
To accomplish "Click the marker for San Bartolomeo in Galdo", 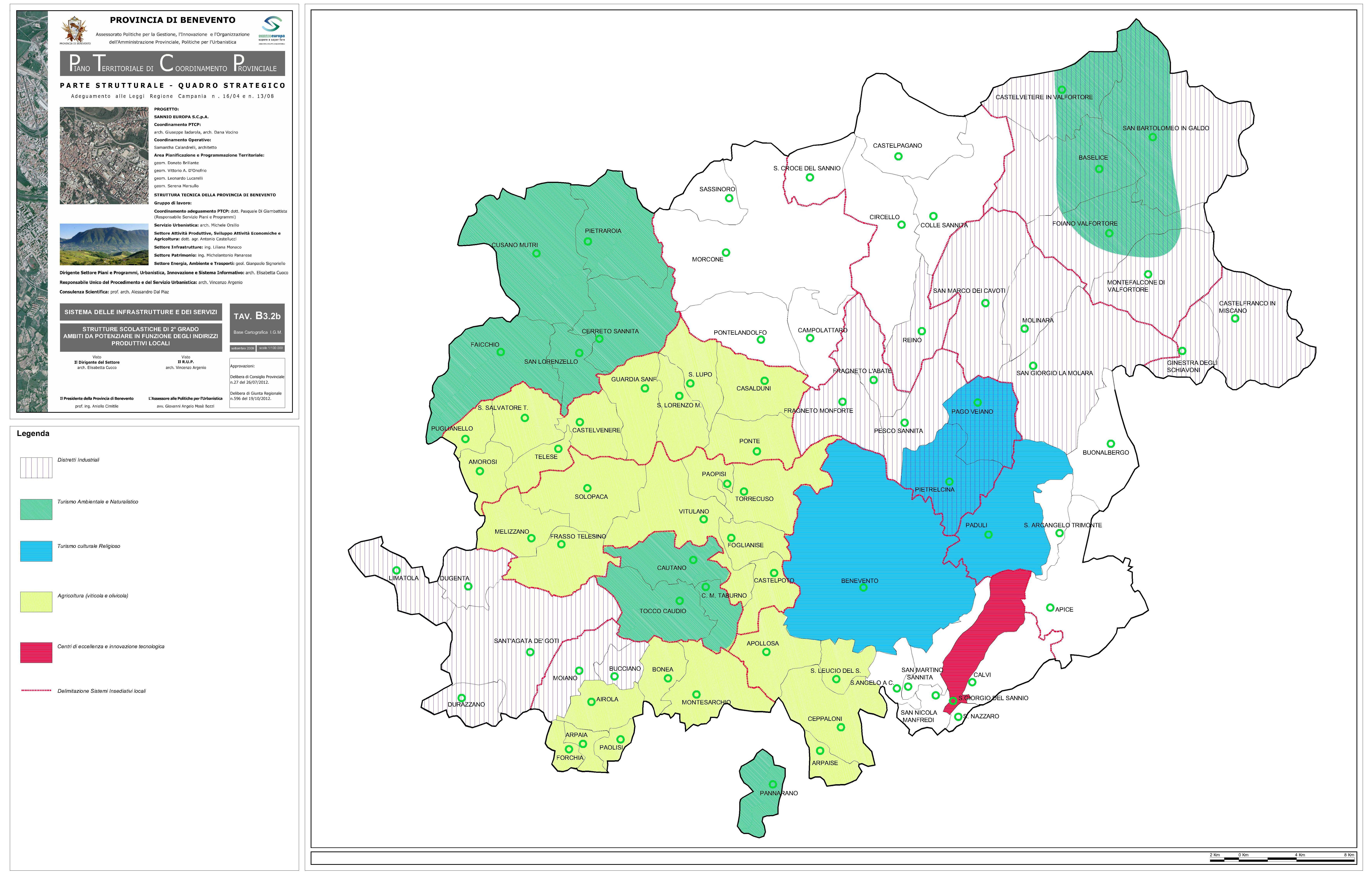I will 1153,137.
